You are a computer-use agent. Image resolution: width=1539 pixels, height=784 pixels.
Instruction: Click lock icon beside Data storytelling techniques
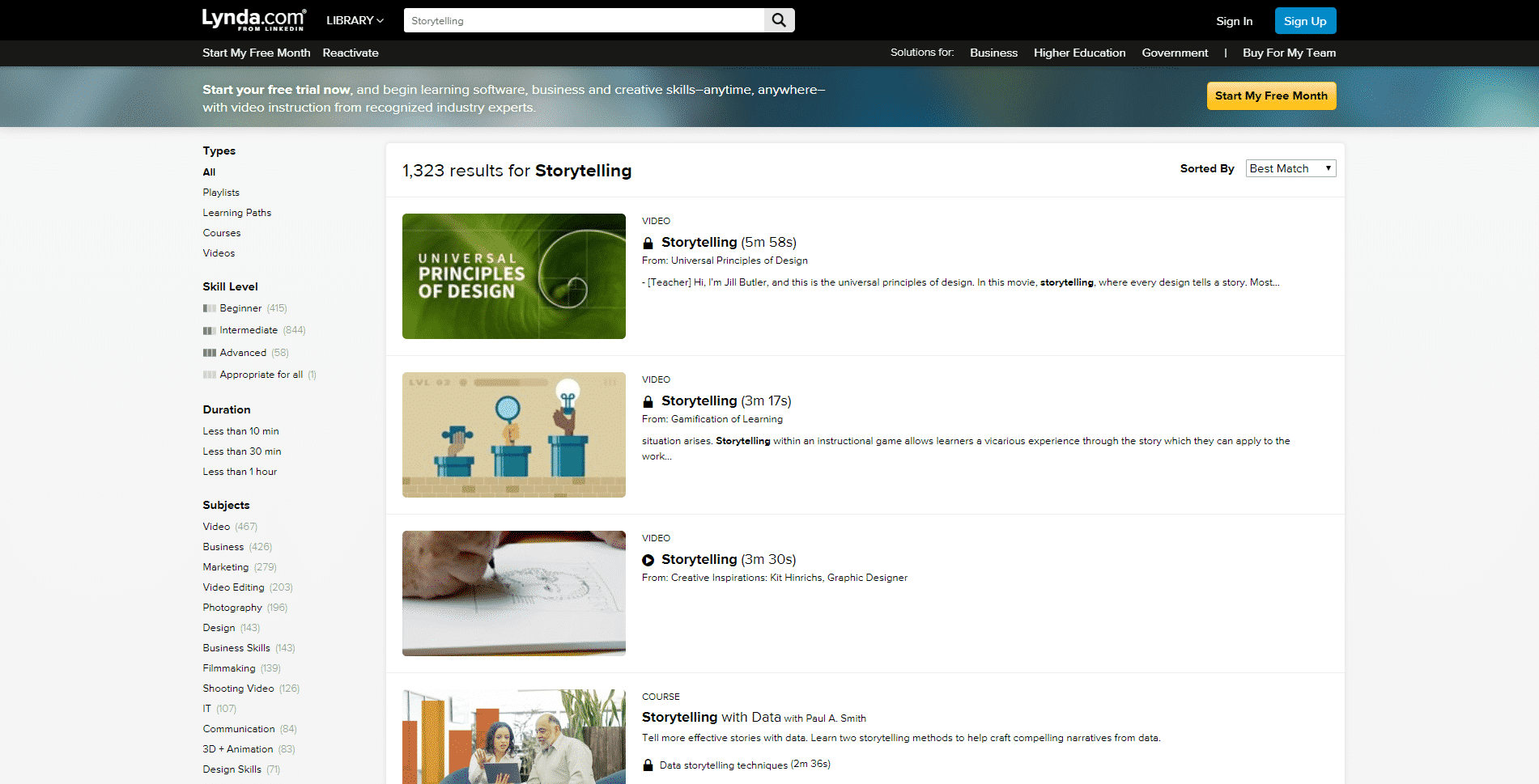(x=648, y=765)
